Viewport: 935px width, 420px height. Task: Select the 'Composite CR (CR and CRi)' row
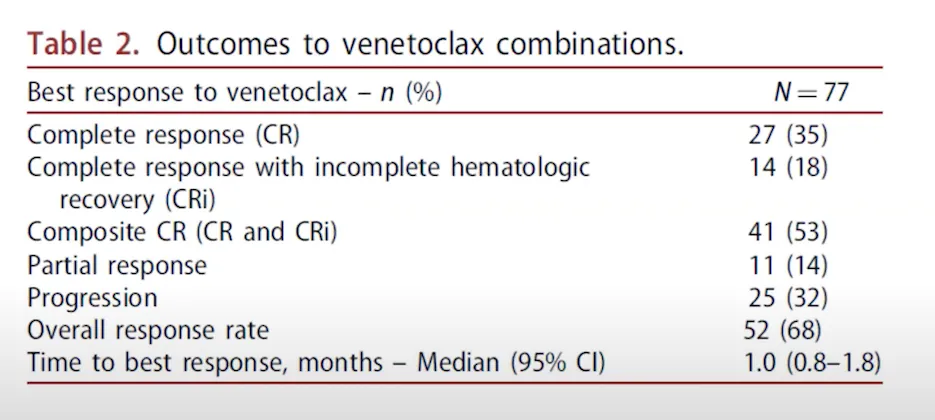(x=182, y=233)
